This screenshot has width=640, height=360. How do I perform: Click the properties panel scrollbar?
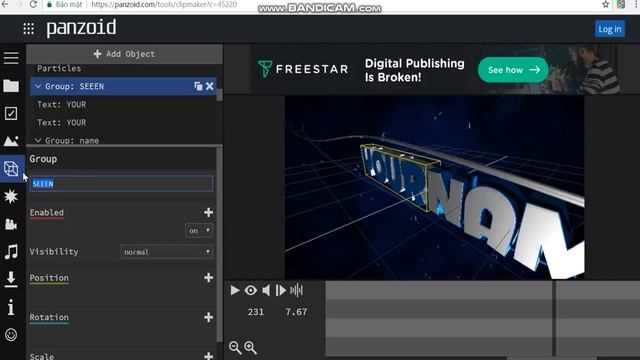pos(220,245)
